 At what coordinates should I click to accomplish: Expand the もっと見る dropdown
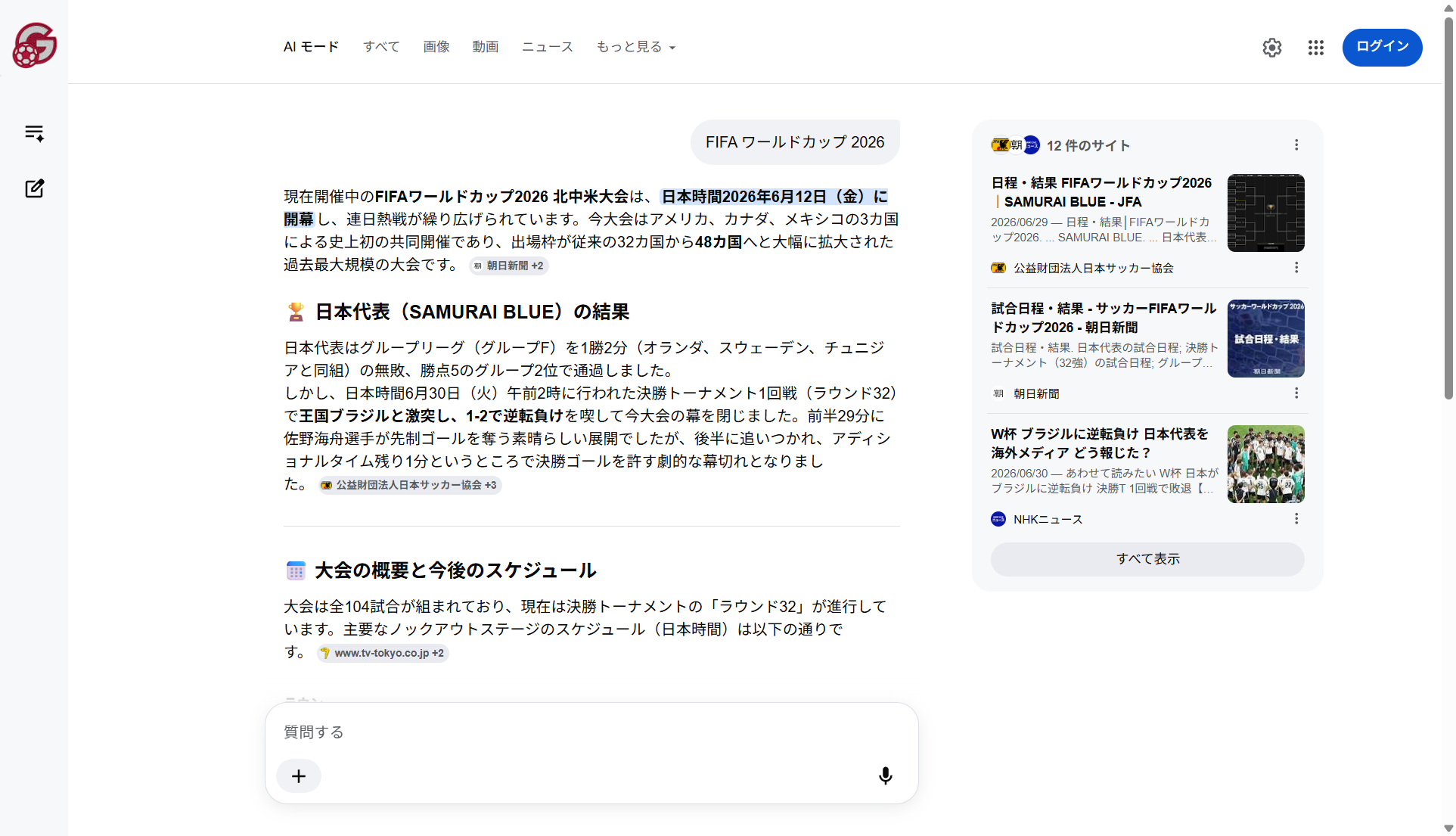[x=635, y=47]
